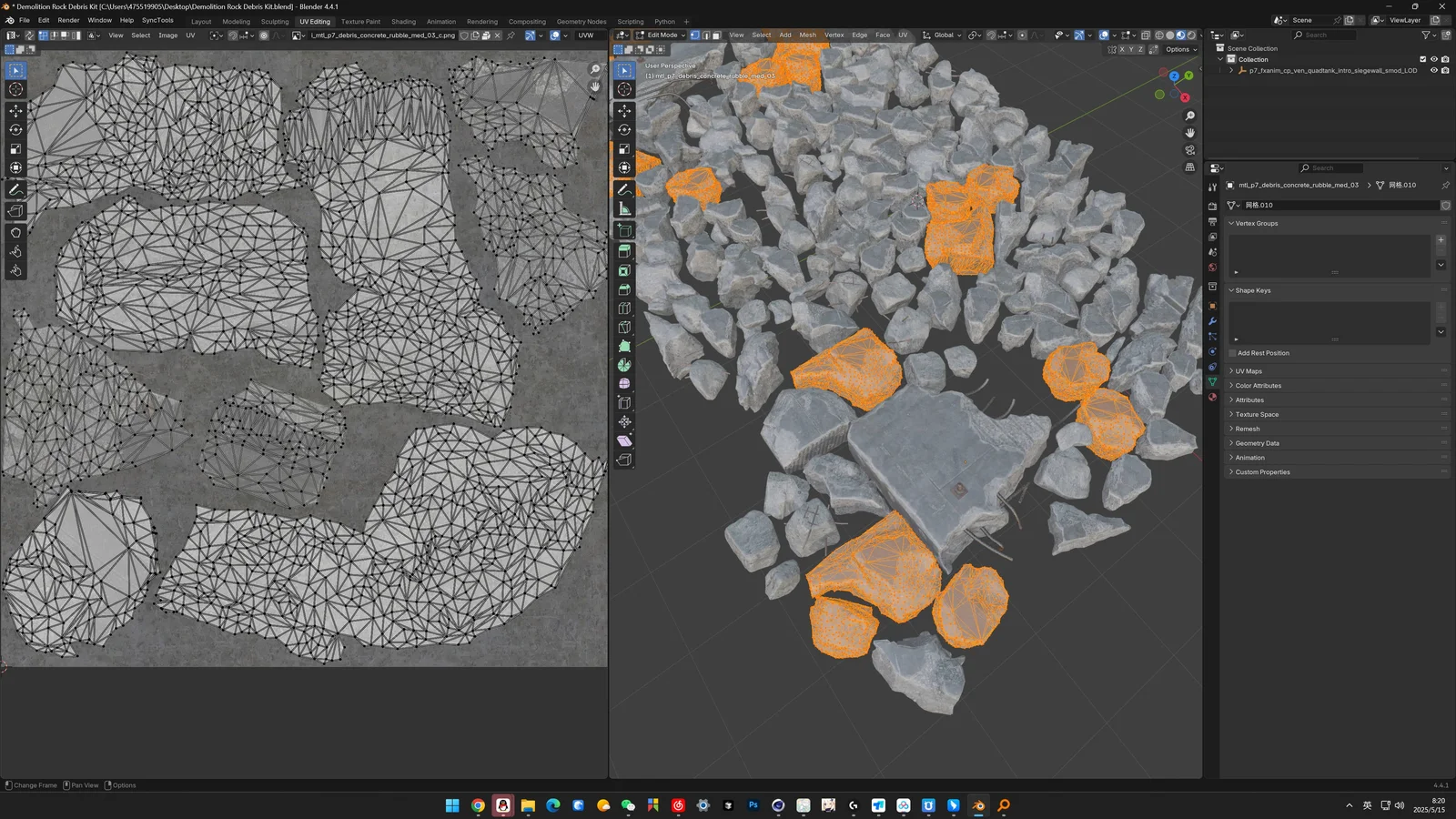Expand the UV Maps section
1456x819 pixels.
tap(1249, 371)
